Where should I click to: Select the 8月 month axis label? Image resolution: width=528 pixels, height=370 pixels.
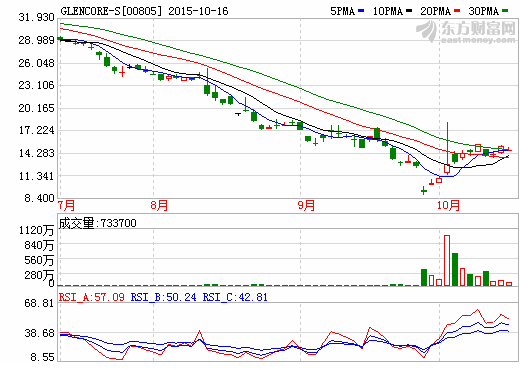pos(159,205)
